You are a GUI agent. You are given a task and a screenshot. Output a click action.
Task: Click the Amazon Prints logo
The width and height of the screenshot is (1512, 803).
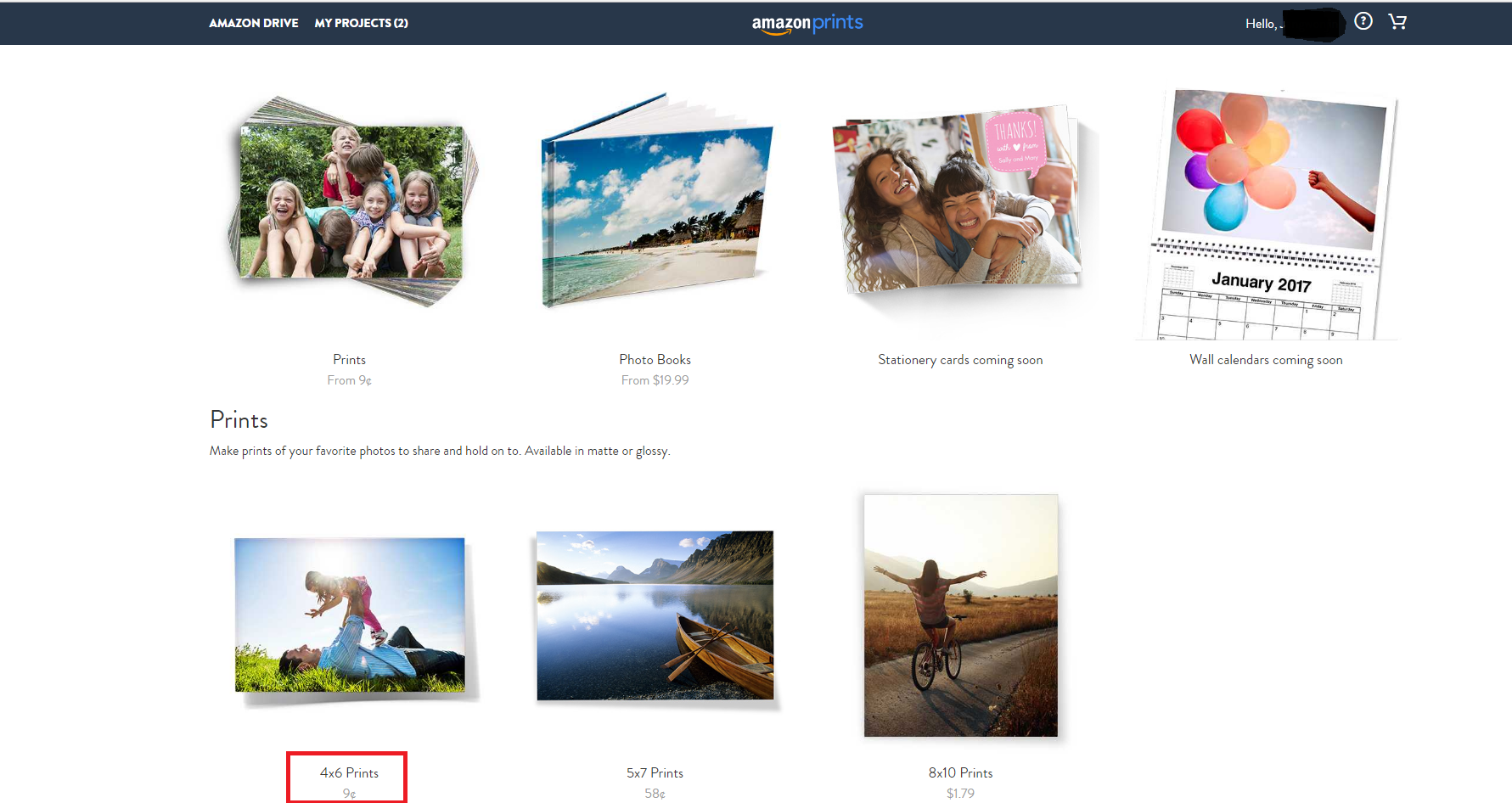click(x=807, y=24)
